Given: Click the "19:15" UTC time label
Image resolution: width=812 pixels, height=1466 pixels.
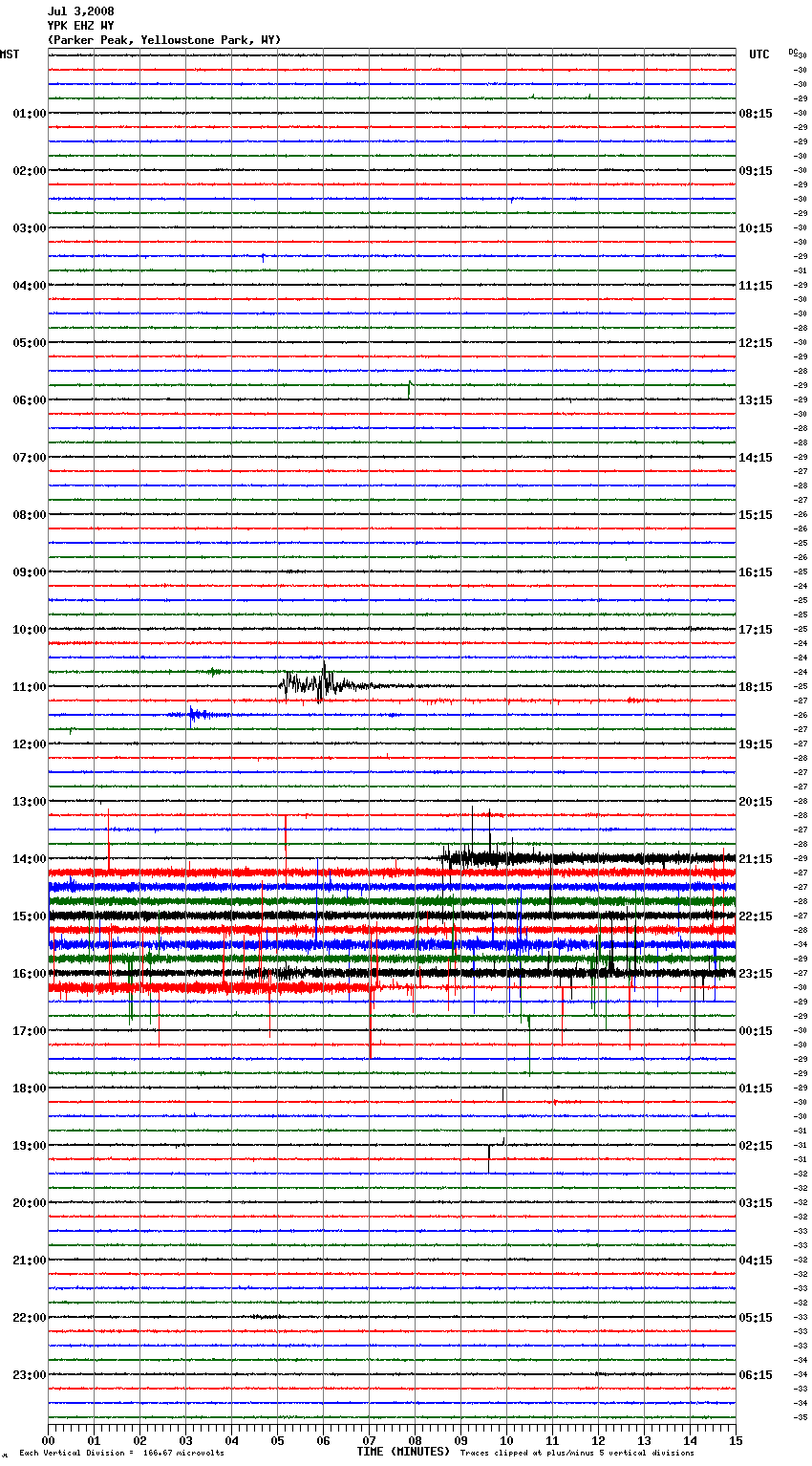Looking at the screenshot, I should coord(756,744).
